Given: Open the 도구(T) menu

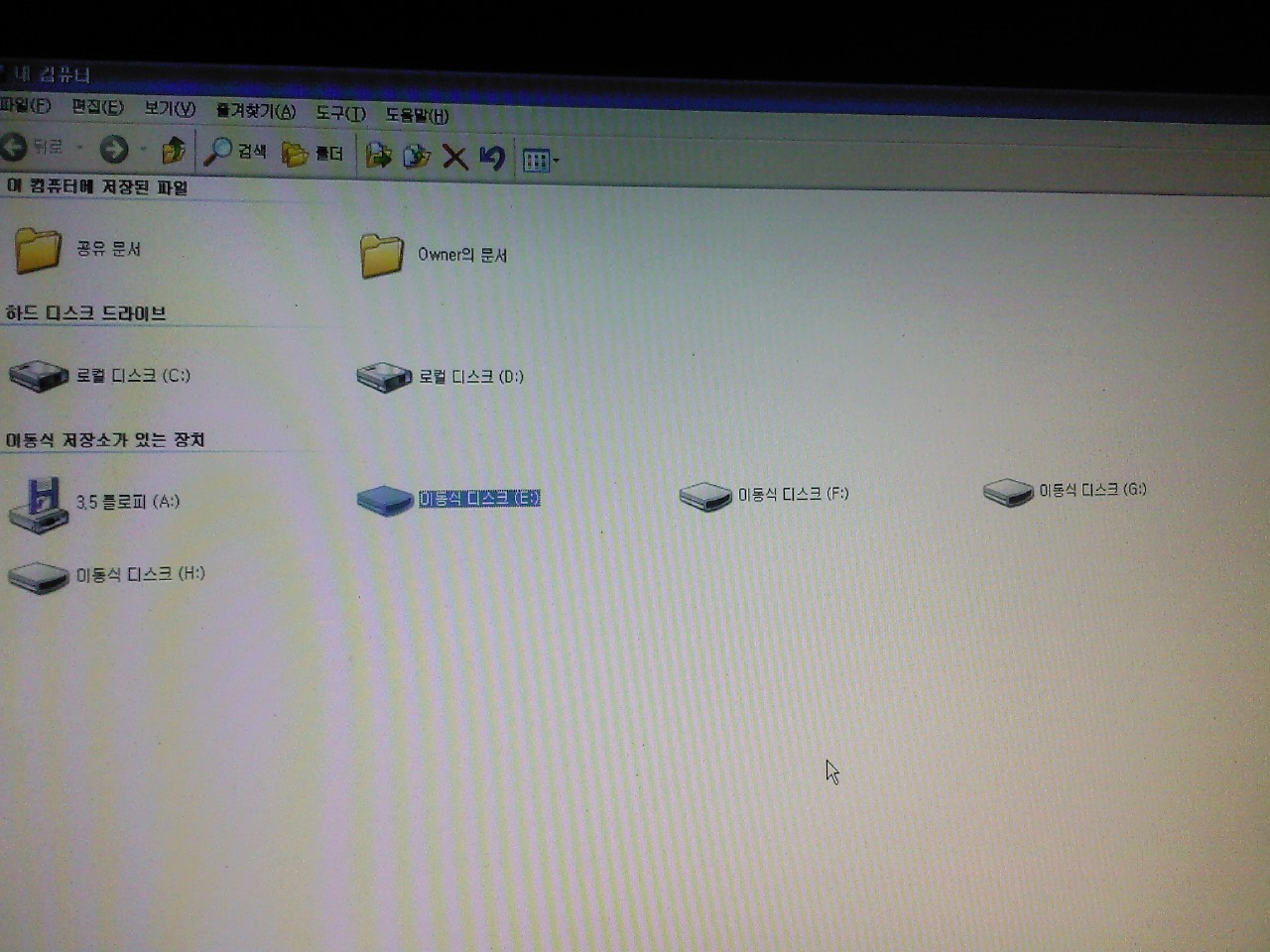Looking at the screenshot, I should (x=340, y=113).
